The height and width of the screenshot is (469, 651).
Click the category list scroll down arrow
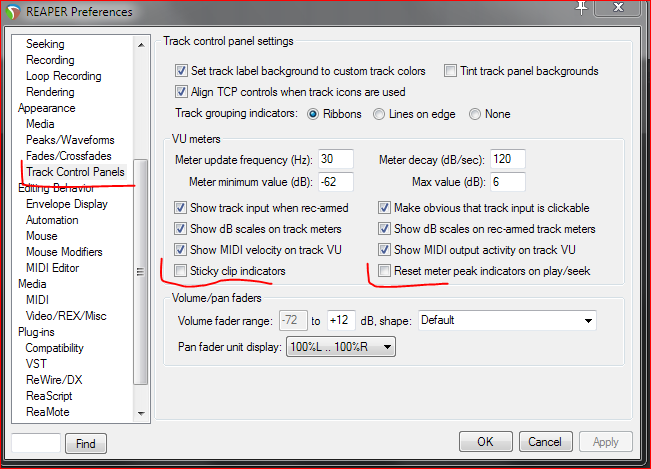(141, 413)
